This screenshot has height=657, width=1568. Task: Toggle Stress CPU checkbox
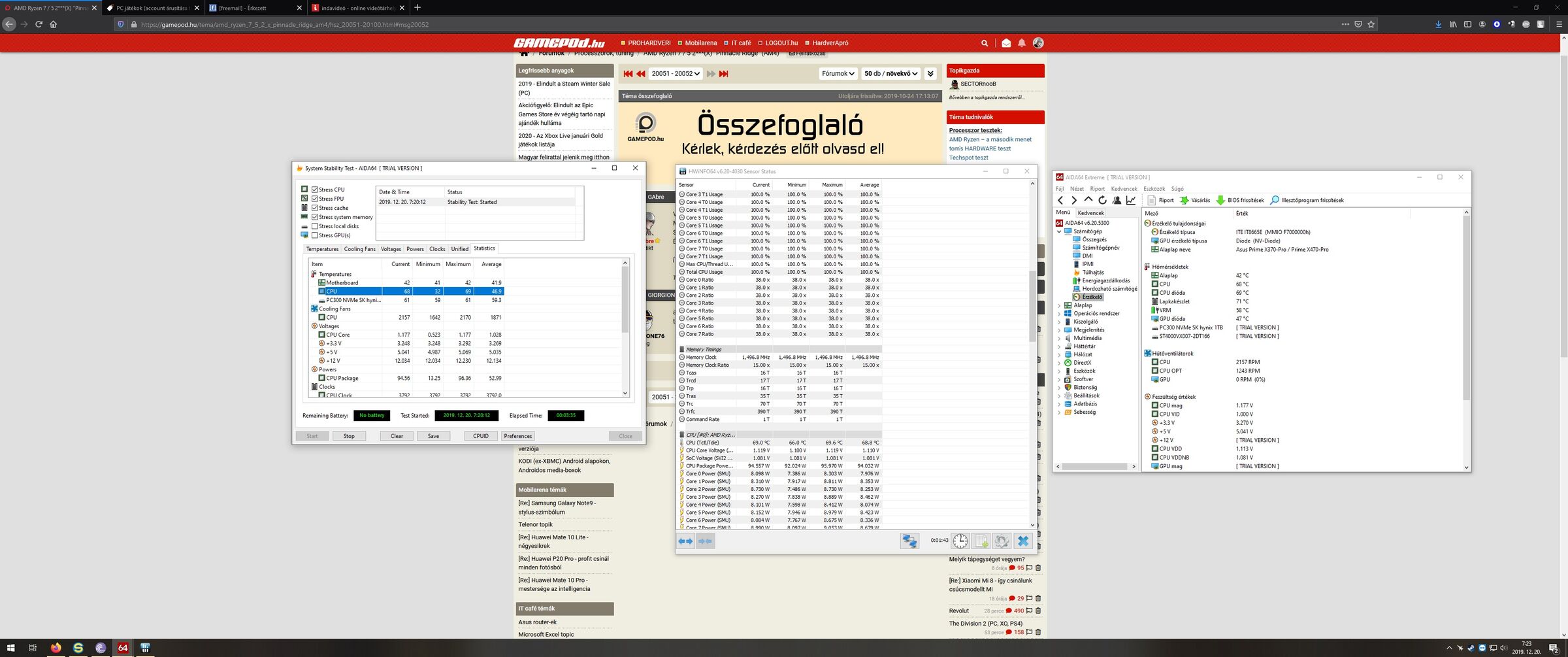click(315, 190)
